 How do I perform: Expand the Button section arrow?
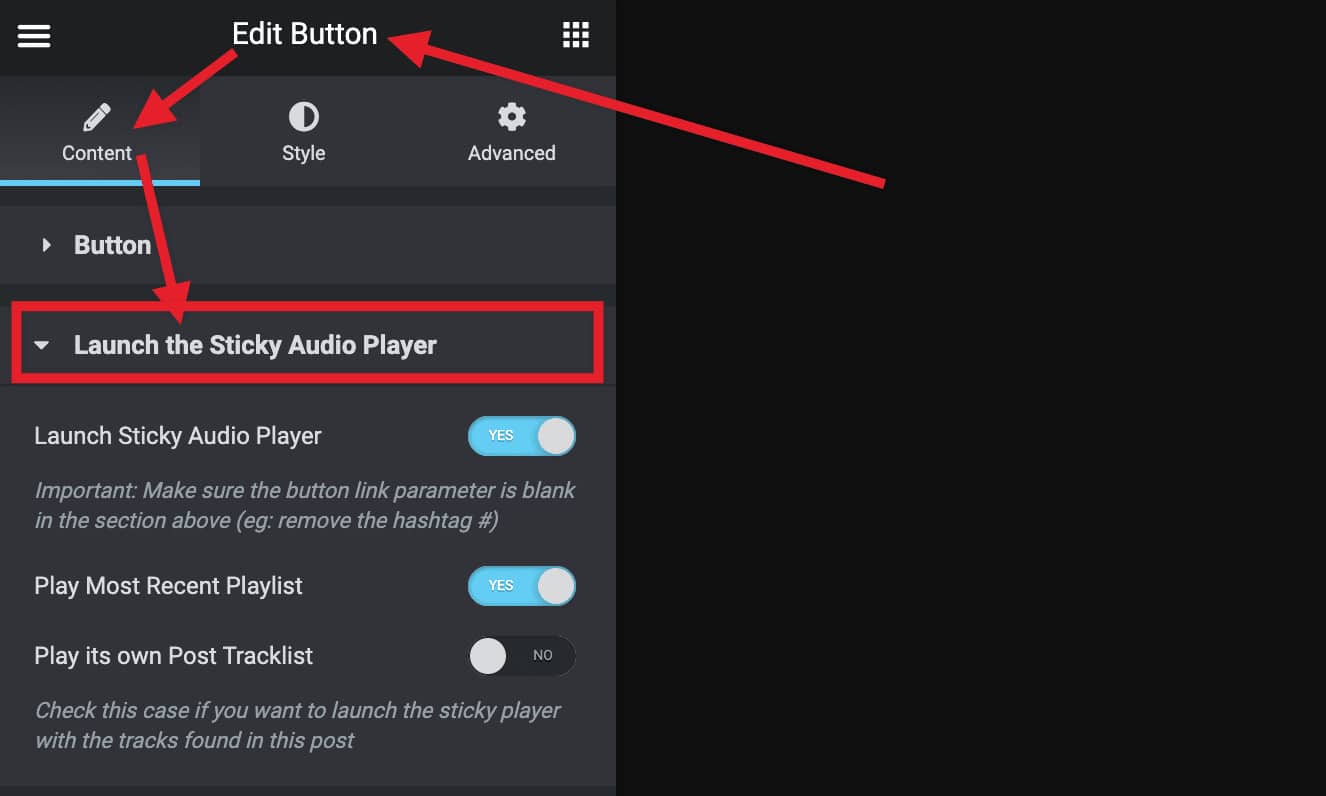(x=46, y=245)
